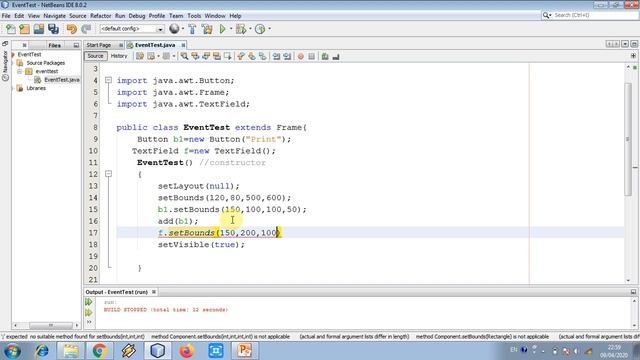Click the Clean and Build icon
This screenshot has height=360, width=640.
point(207,29)
